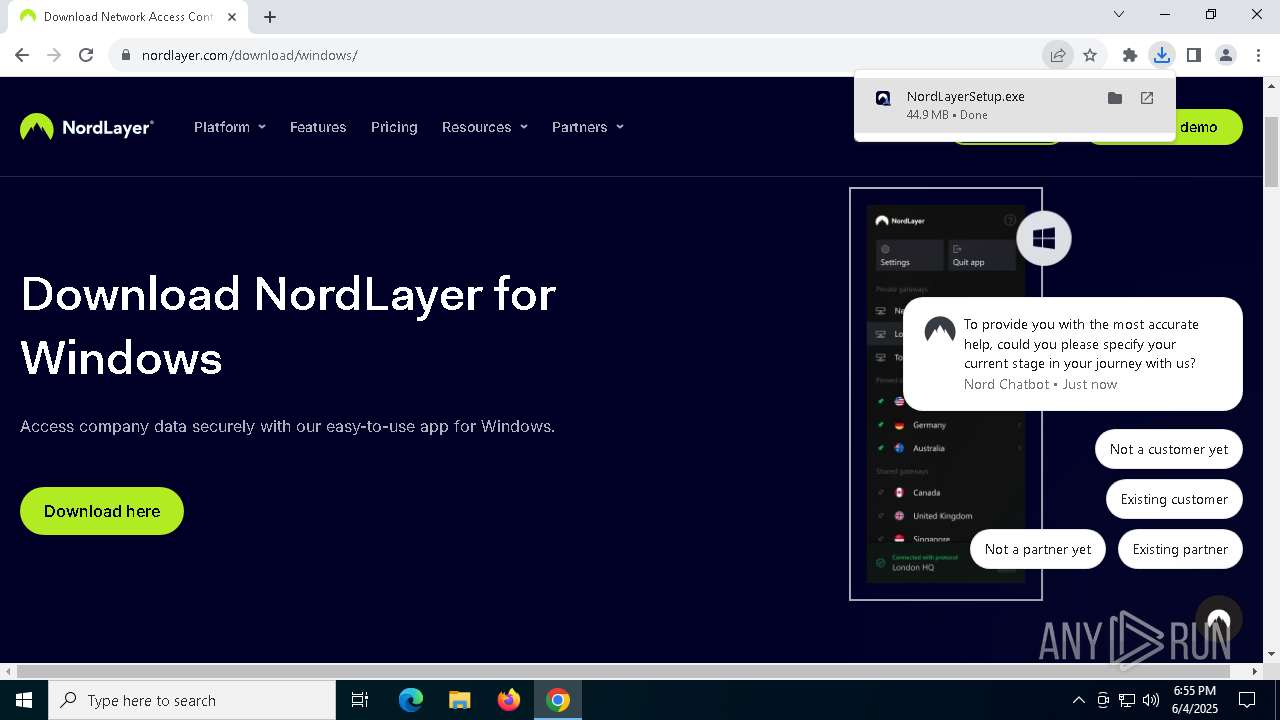Expand the Partners menu
The height and width of the screenshot is (720, 1280).
tap(588, 127)
